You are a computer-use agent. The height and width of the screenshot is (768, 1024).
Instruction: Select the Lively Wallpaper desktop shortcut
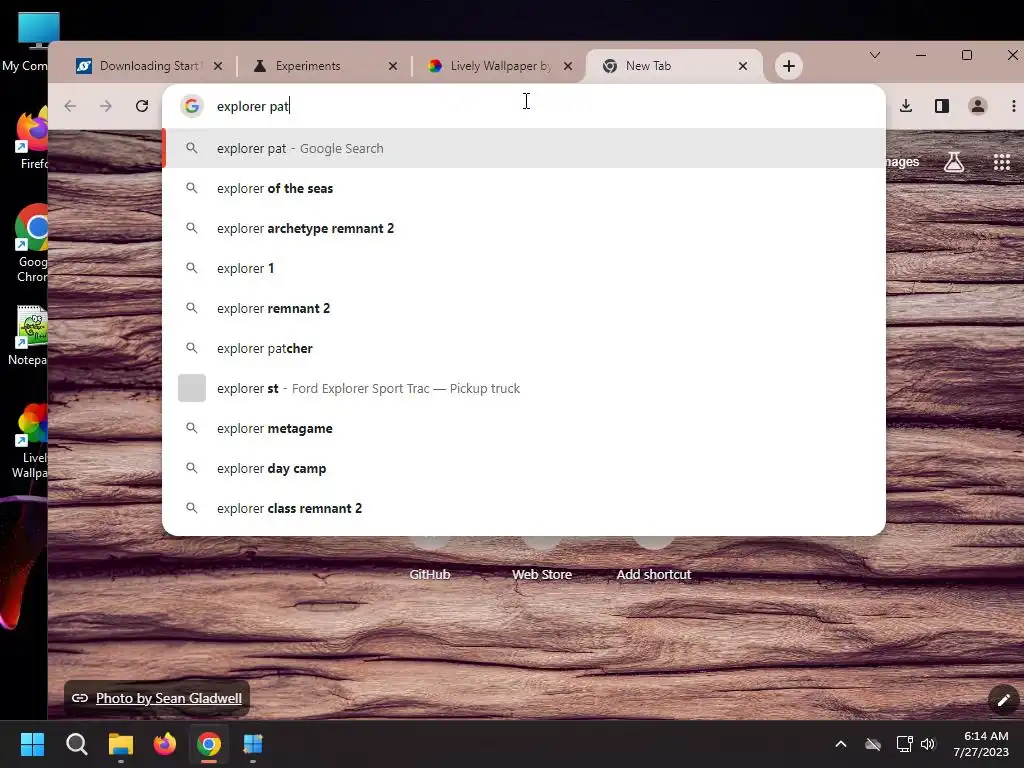pos(30,441)
